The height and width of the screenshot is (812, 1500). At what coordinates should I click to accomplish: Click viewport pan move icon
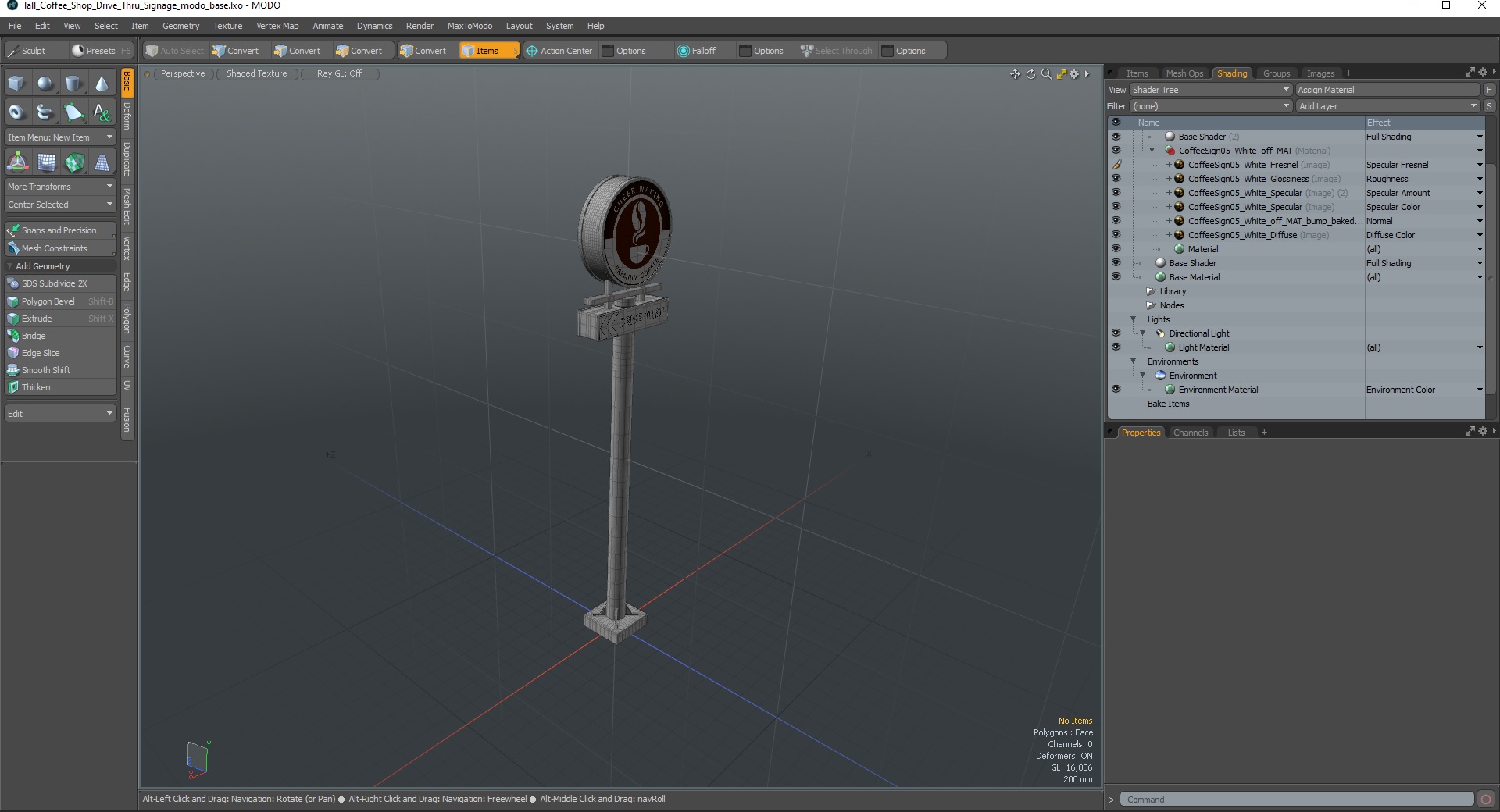1015,74
